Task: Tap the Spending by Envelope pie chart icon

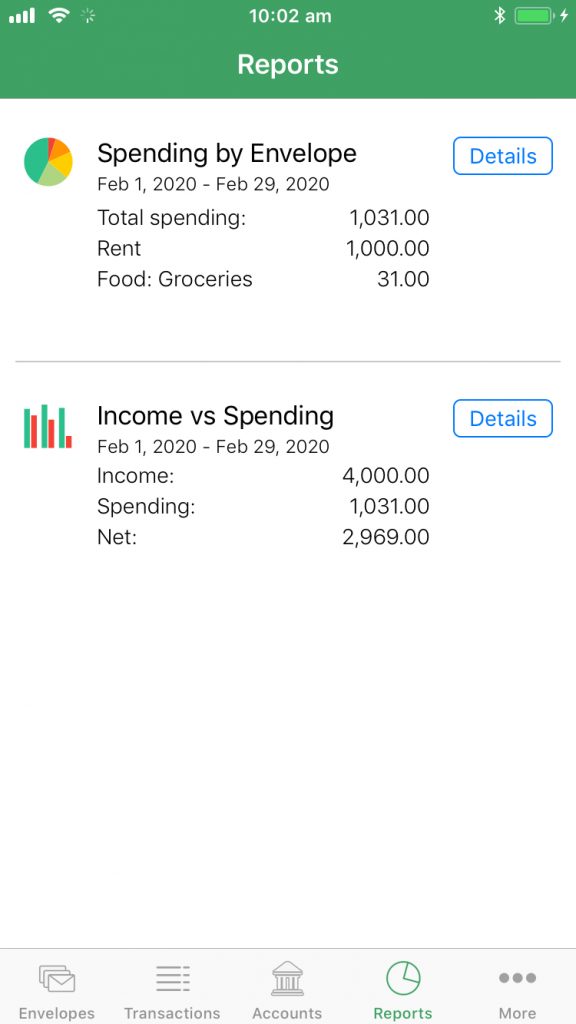Action: [x=48, y=162]
